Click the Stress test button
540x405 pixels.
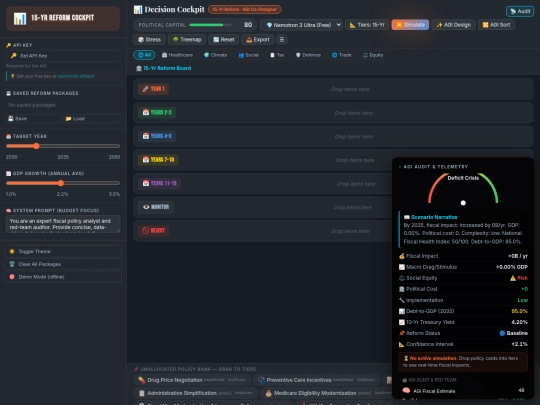[x=149, y=40]
